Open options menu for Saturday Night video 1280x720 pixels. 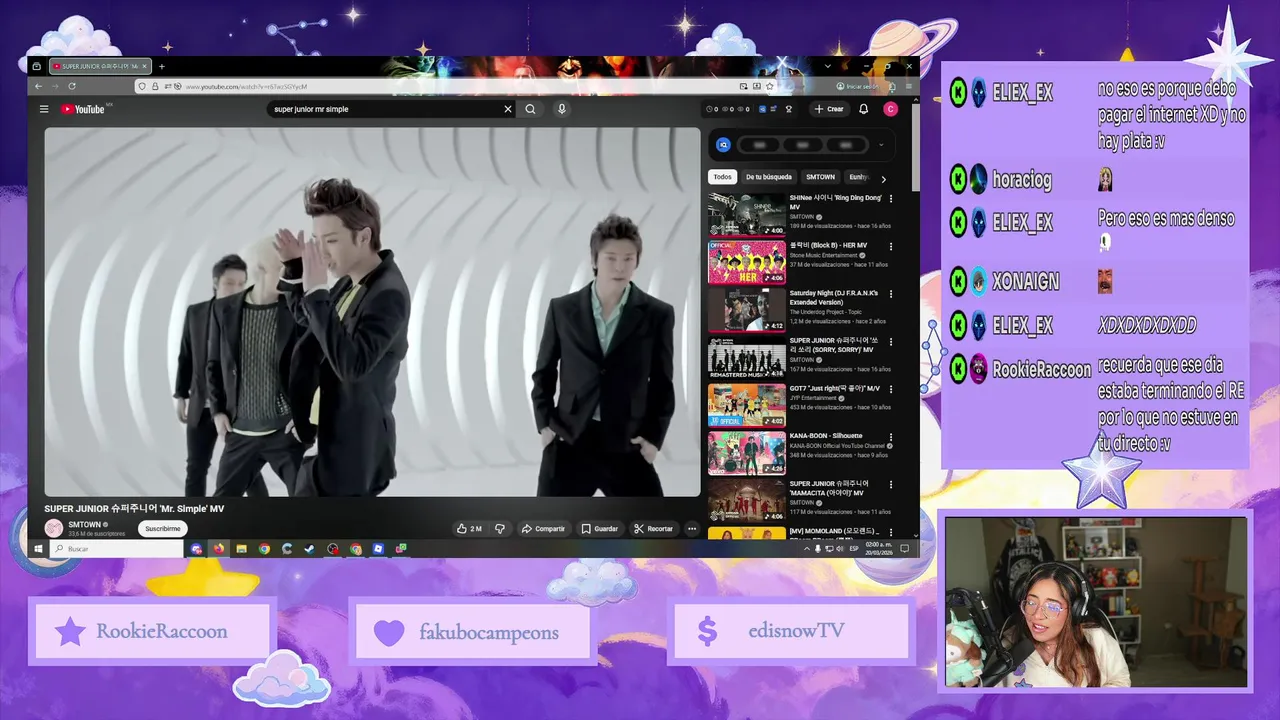[x=891, y=294]
